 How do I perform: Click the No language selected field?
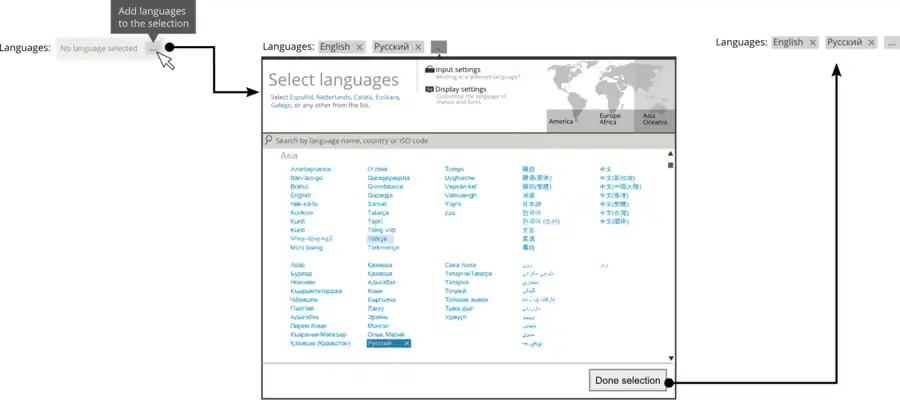coord(98,48)
